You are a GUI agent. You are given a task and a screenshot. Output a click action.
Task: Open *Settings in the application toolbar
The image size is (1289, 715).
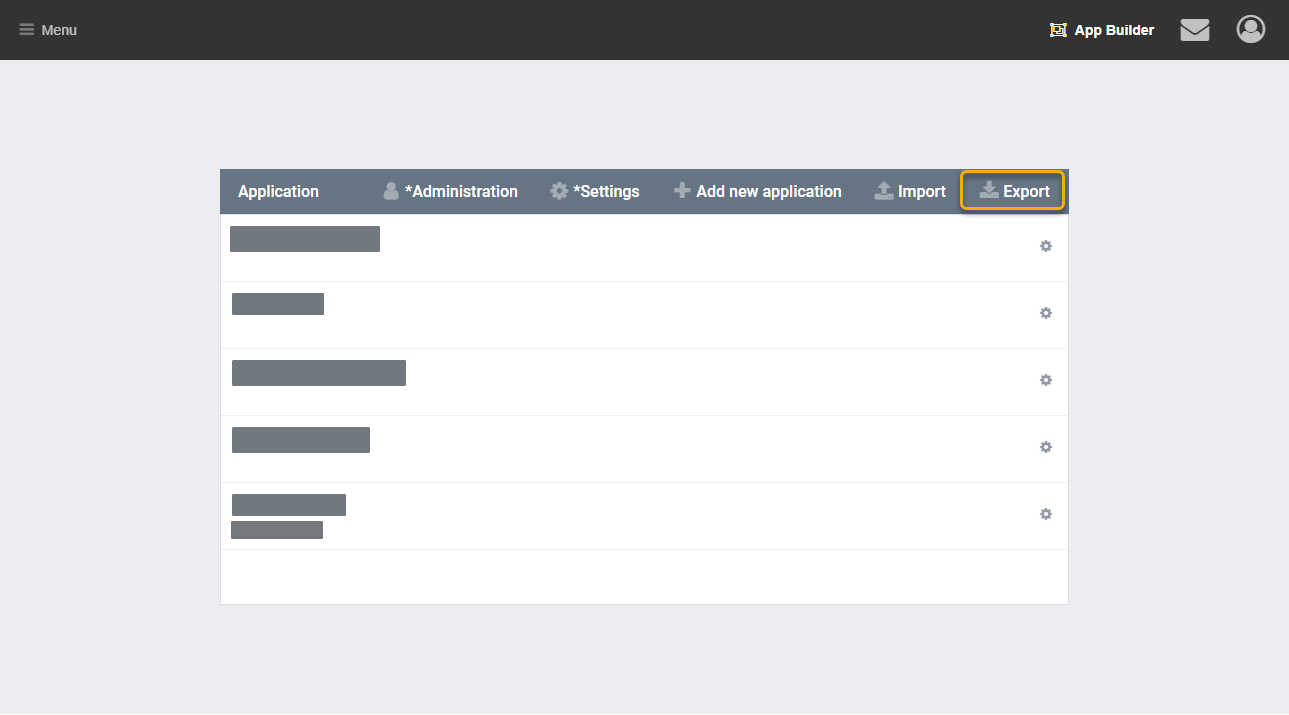595,191
